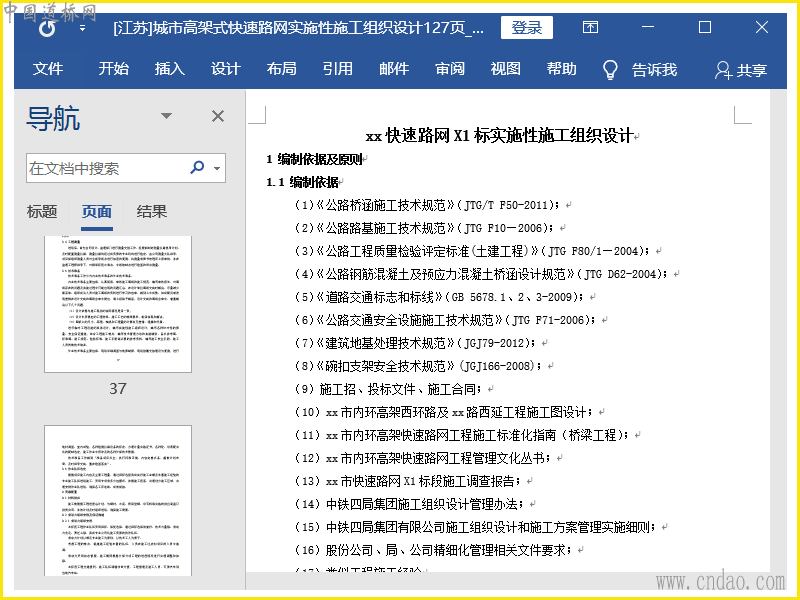
Task: Open navigation pane options dropdown arrow
Action: (166, 116)
